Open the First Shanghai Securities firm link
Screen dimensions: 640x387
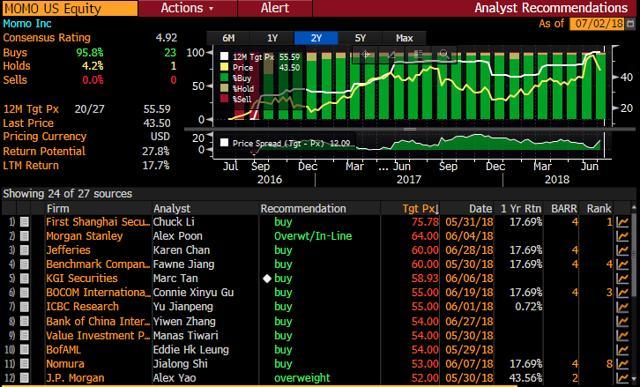tap(98, 222)
